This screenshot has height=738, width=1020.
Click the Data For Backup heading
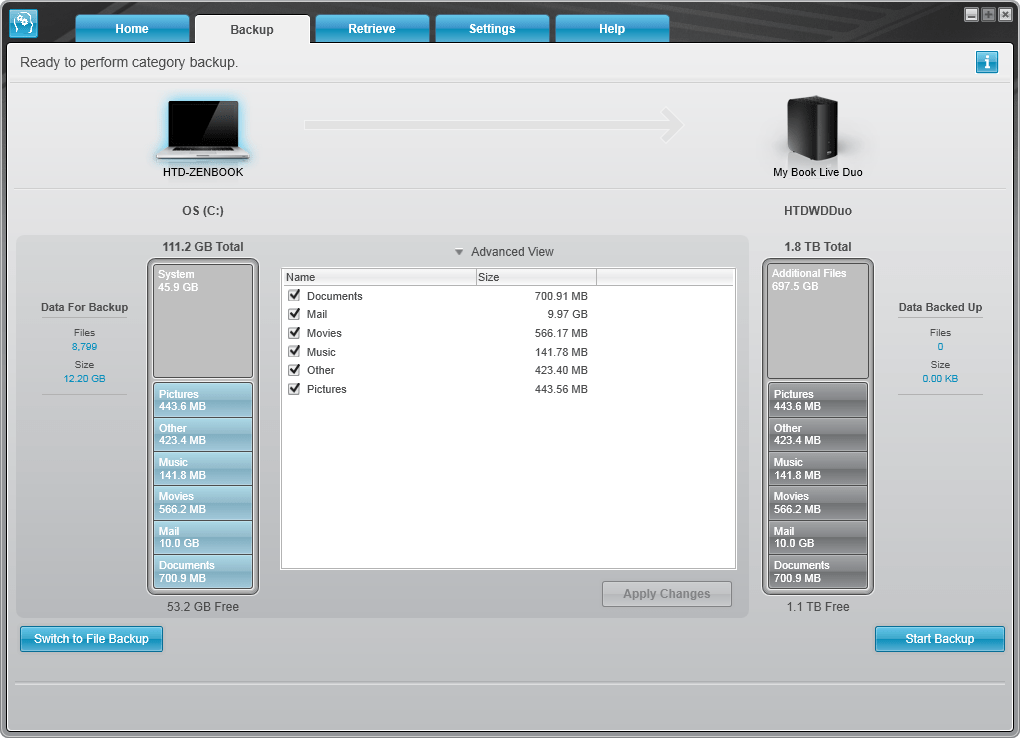[85, 307]
